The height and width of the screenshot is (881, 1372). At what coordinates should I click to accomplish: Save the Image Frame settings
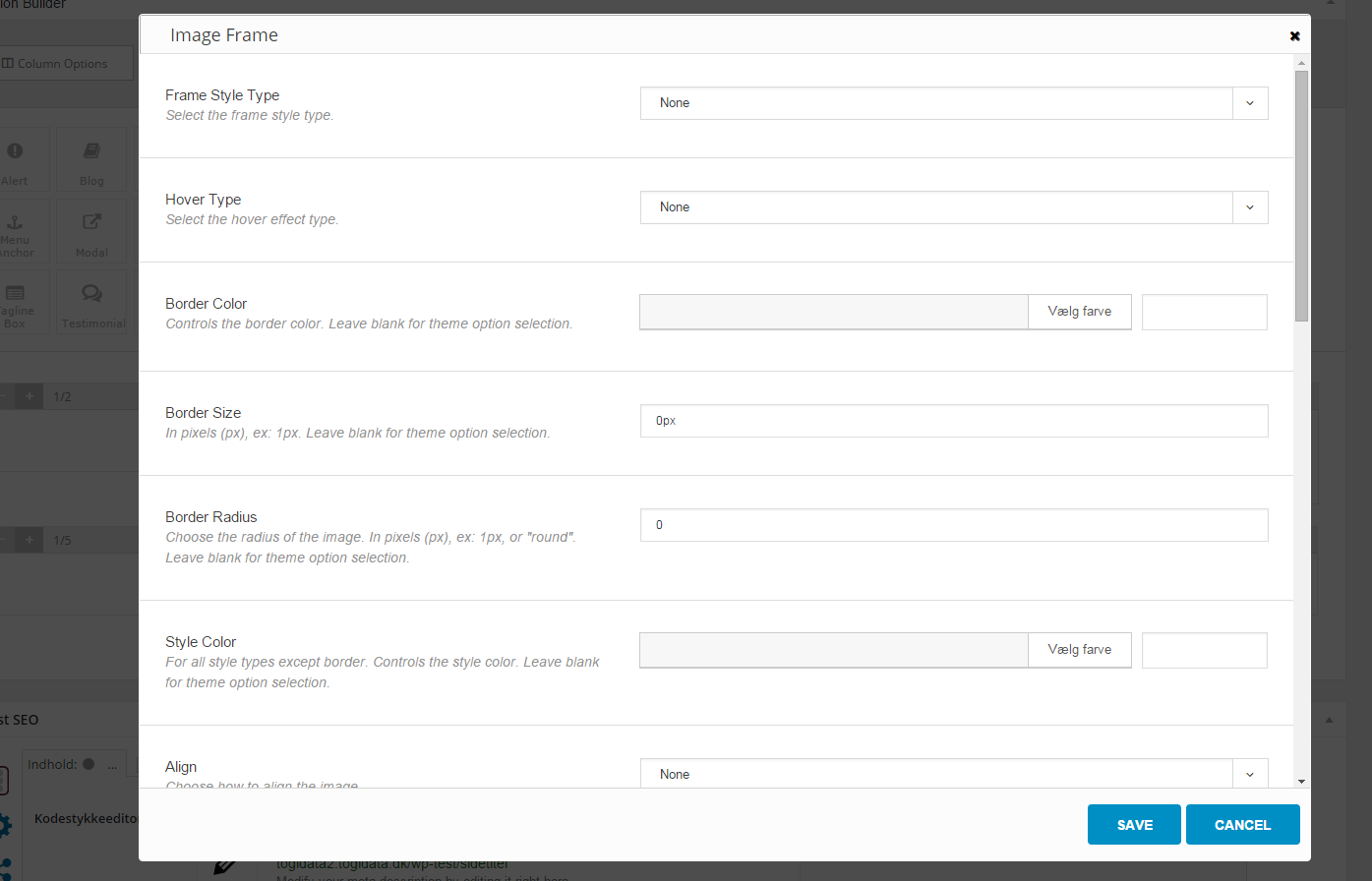1134,825
